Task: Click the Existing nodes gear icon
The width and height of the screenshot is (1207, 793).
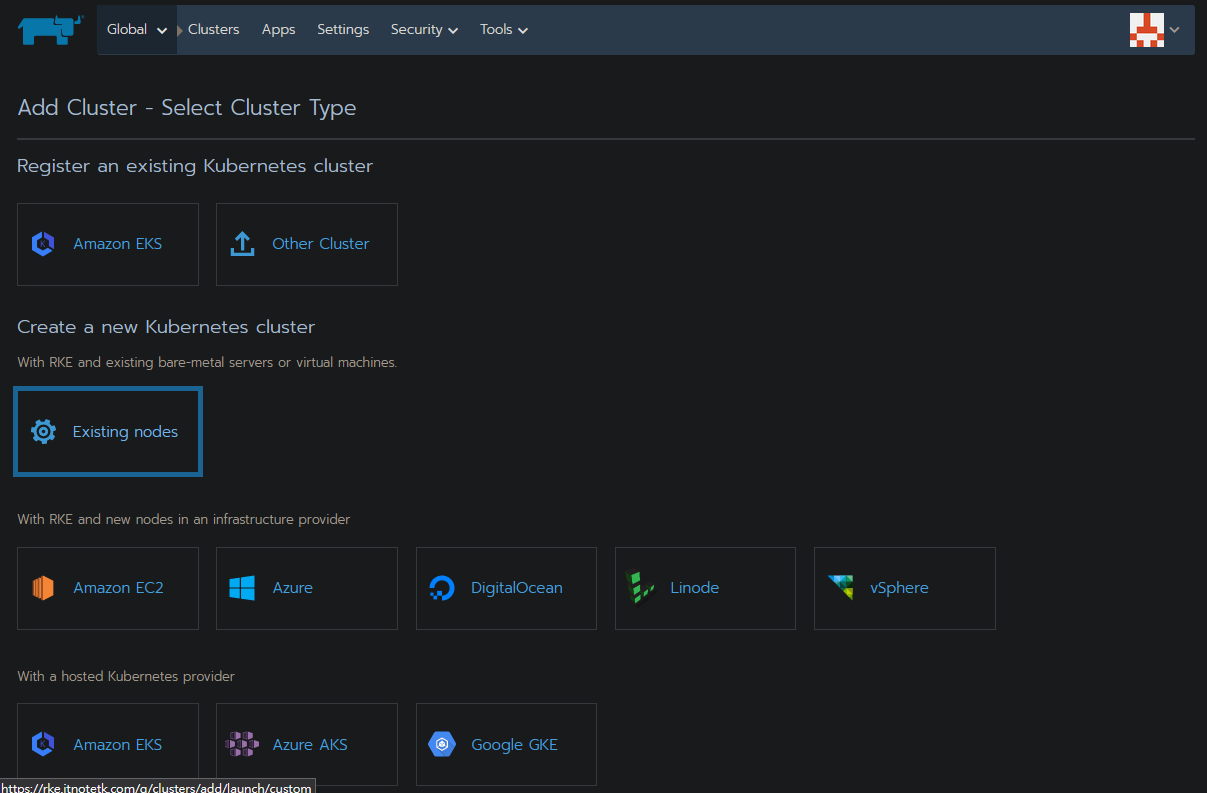Action: point(43,432)
